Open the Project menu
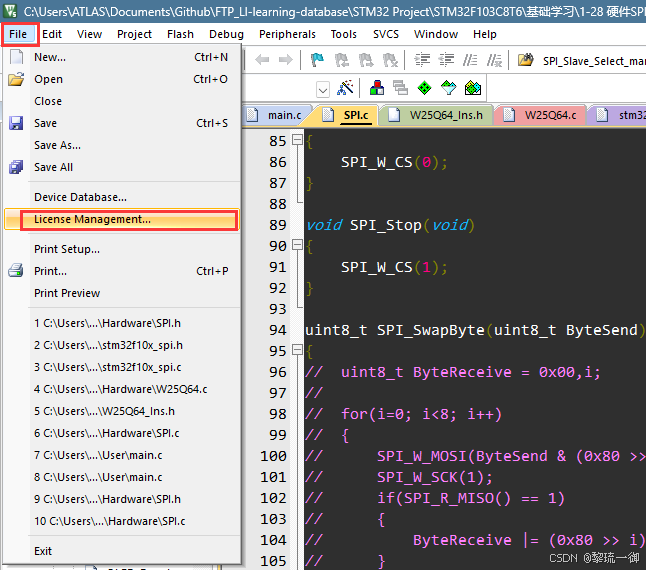 [134, 34]
